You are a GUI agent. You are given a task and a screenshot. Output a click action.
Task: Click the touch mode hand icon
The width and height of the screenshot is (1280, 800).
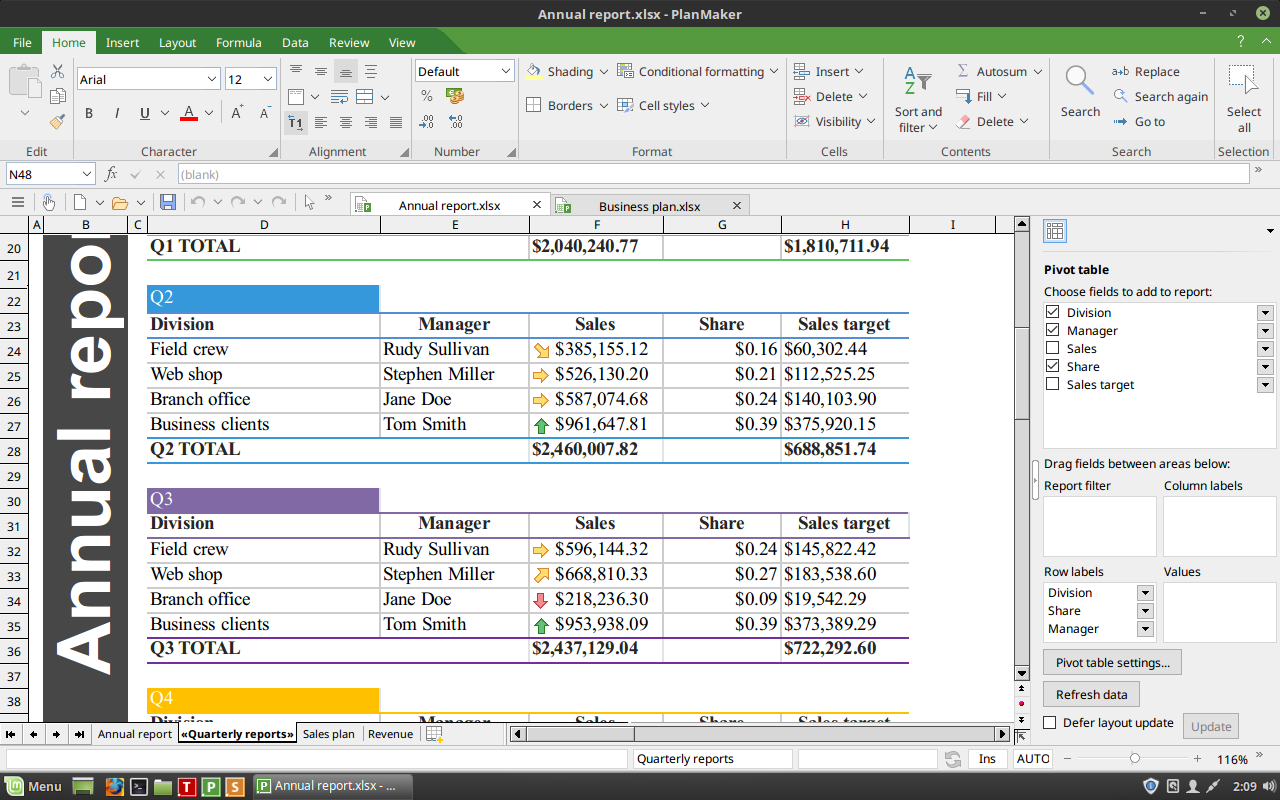pyautogui.click(x=48, y=202)
